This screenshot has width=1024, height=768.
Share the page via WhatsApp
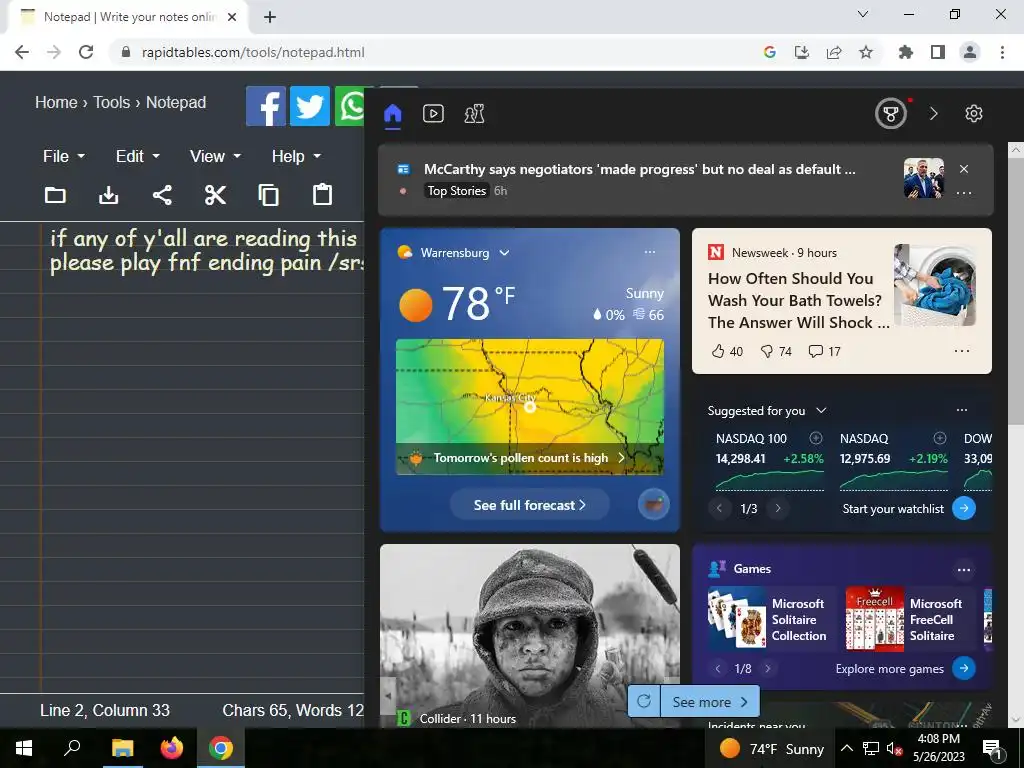pos(350,106)
